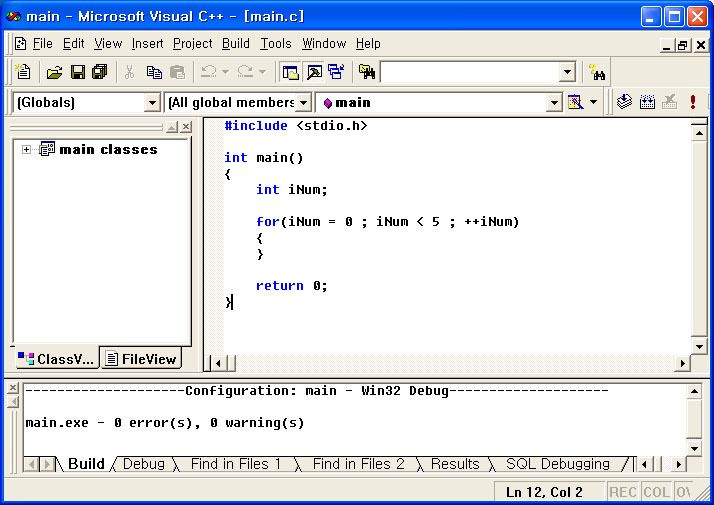
Task: Open the Edit menu
Action: [x=73, y=44]
